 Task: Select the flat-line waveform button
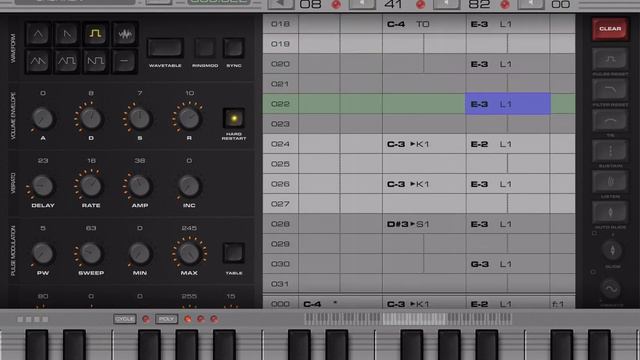(x=124, y=61)
